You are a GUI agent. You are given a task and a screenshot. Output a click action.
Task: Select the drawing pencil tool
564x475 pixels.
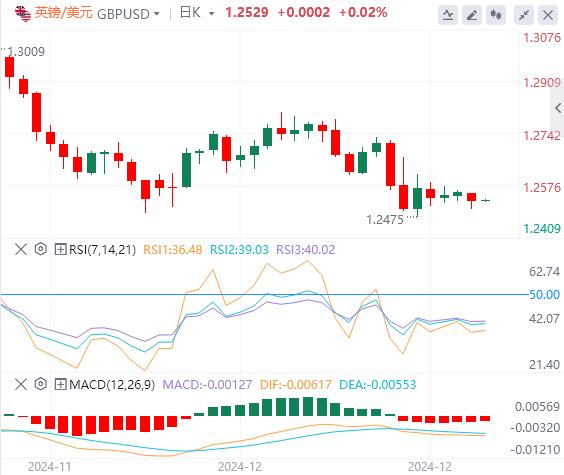click(472, 15)
